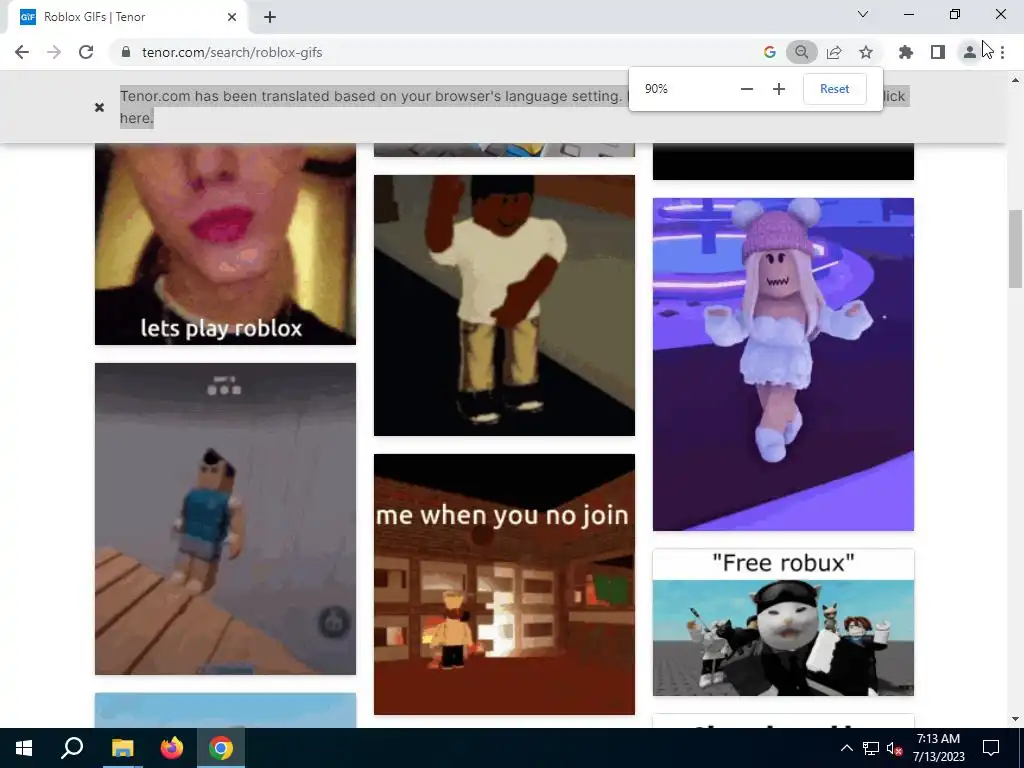Image resolution: width=1024 pixels, height=768 pixels.
Task: Click the zoom magnifier icon in the address bar
Action: pyautogui.click(x=802, y=52)
